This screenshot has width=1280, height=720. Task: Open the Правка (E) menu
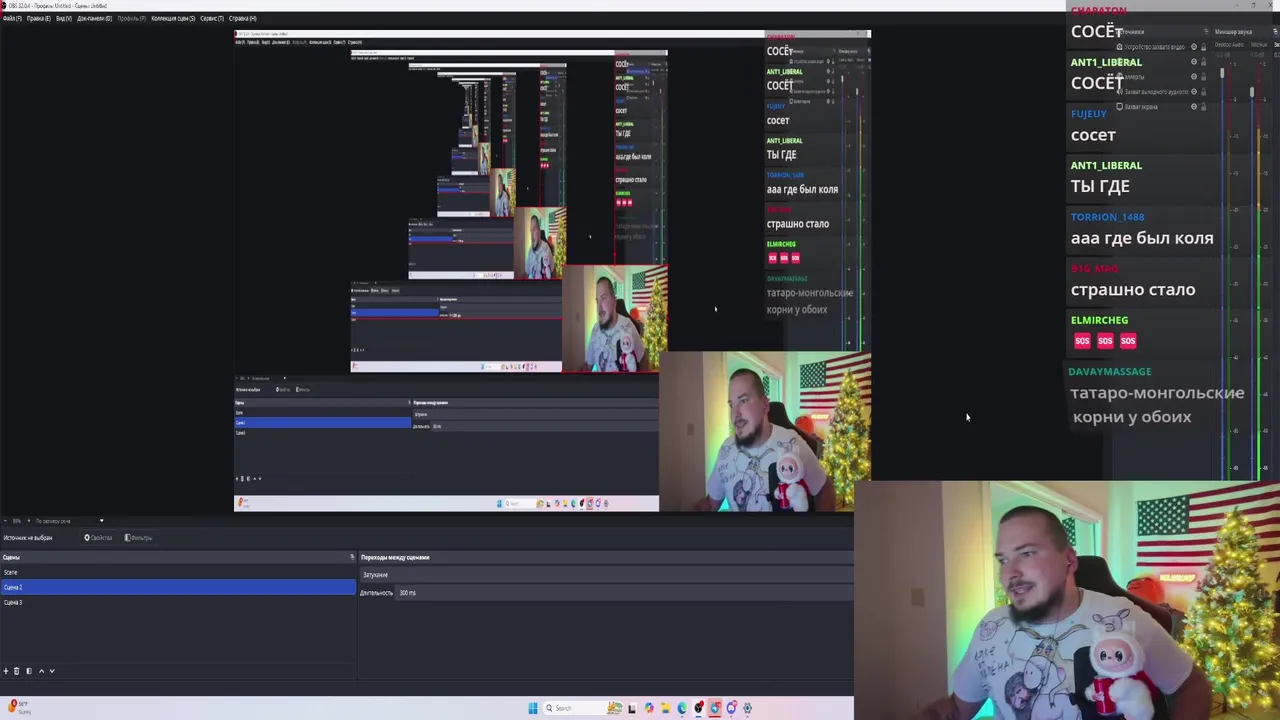39,18
